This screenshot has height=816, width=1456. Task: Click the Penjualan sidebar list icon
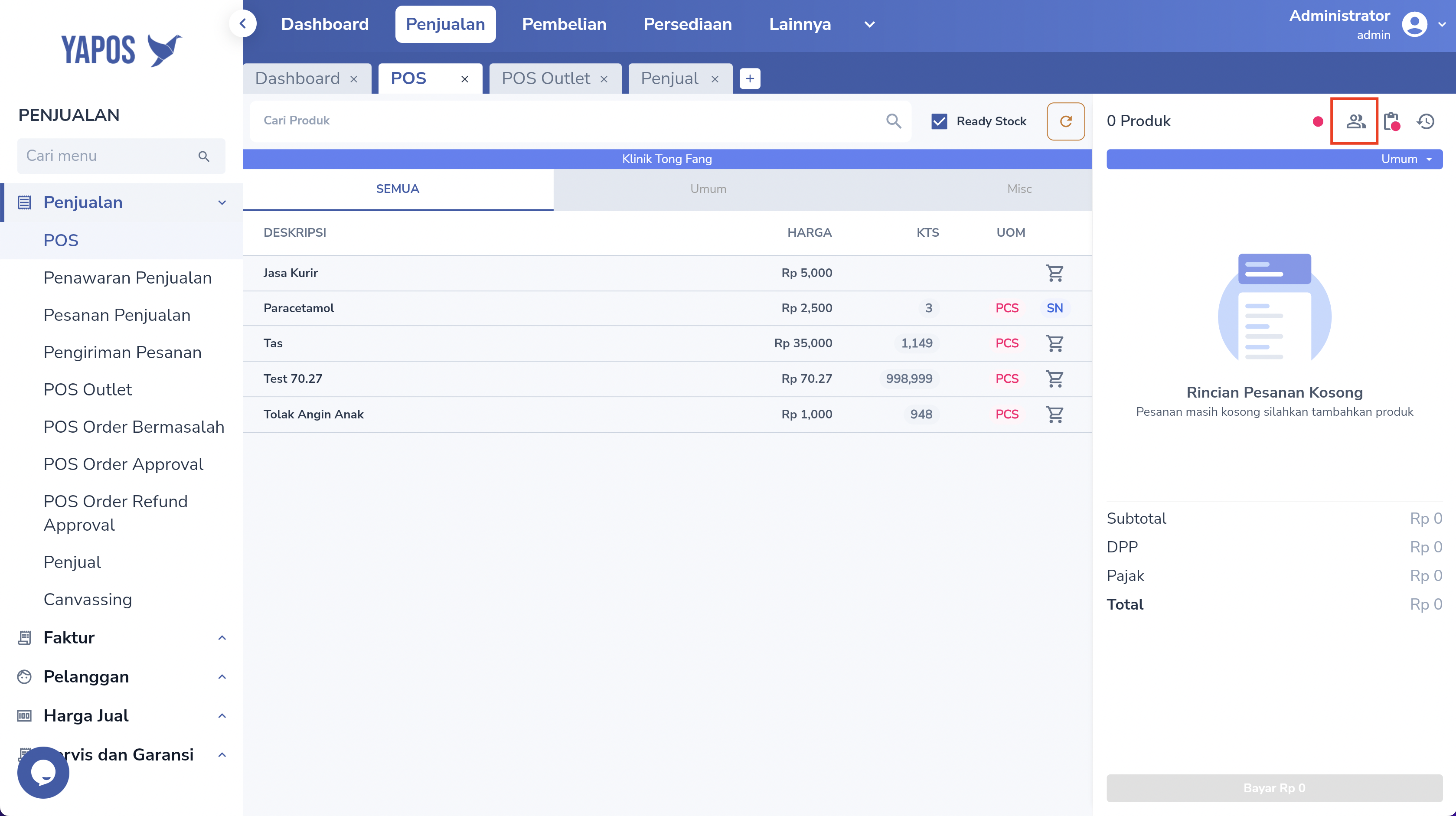coord(24,202)
